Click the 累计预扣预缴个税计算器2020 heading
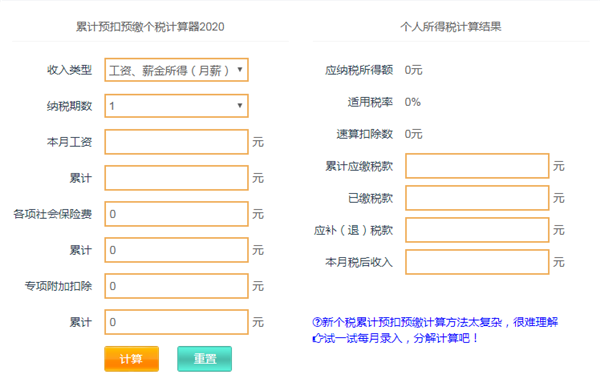600x390 pixels. (x=150, y=27)
